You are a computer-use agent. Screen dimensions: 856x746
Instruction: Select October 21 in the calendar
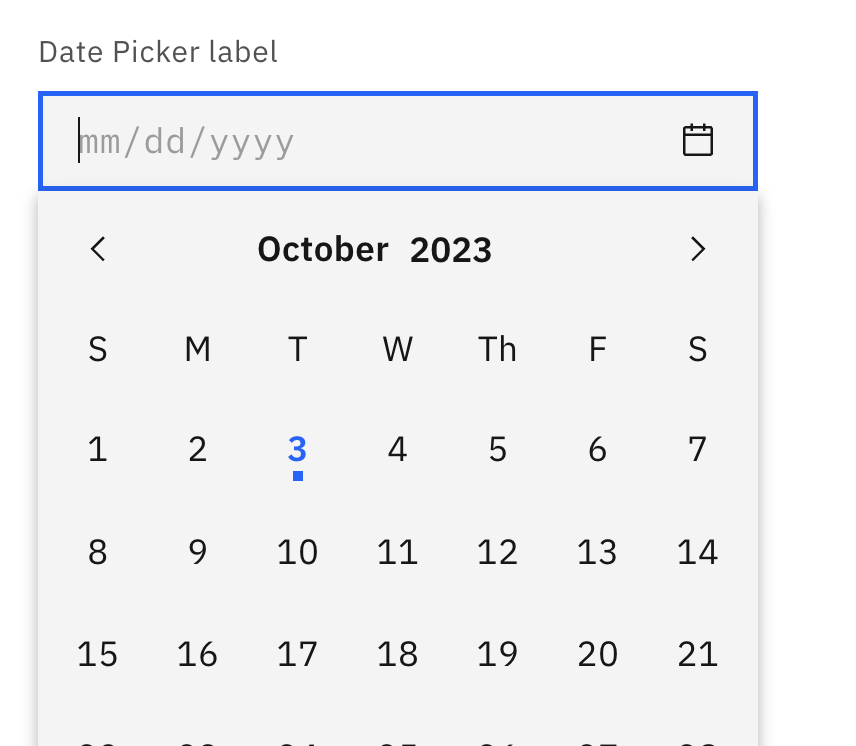point(697,654)
